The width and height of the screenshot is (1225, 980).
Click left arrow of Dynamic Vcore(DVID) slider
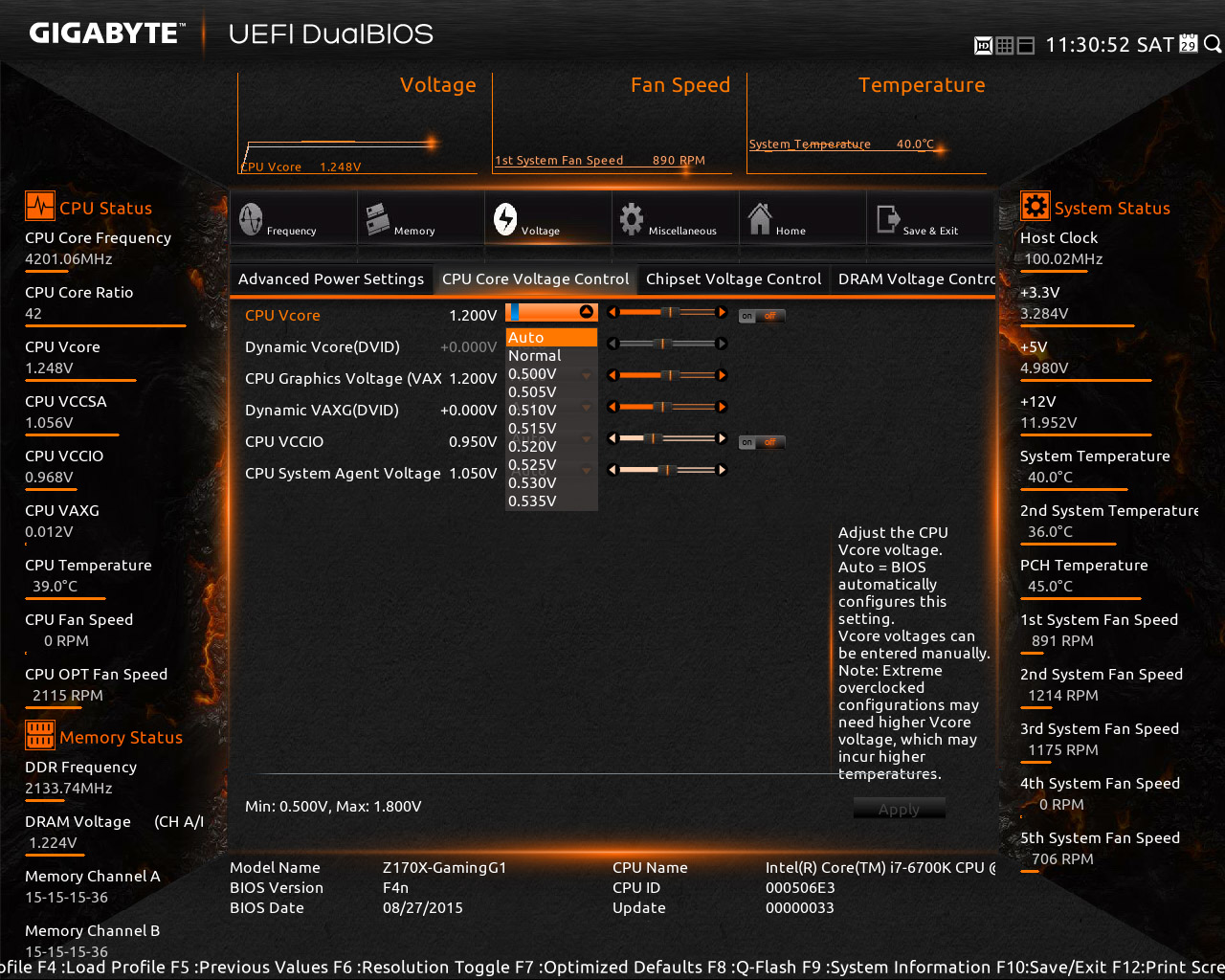point(613,344)
